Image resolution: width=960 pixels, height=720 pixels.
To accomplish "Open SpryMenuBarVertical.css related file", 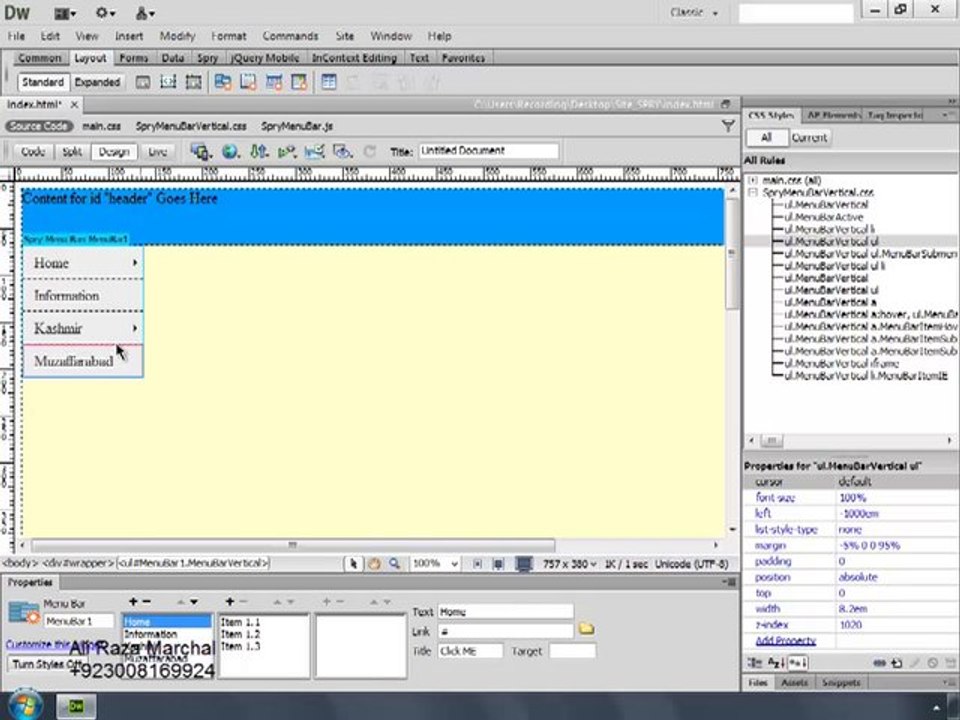I will pos(191,126).
